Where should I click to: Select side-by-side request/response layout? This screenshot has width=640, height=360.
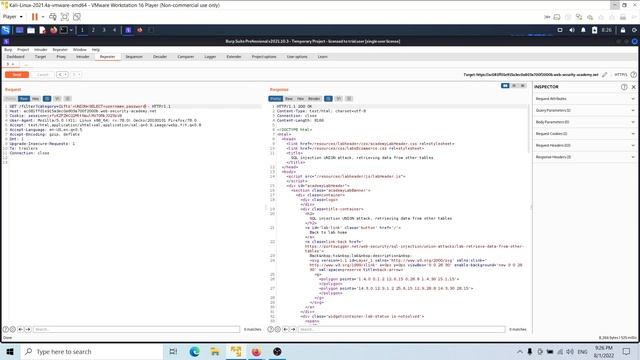[x=505, y=86]
